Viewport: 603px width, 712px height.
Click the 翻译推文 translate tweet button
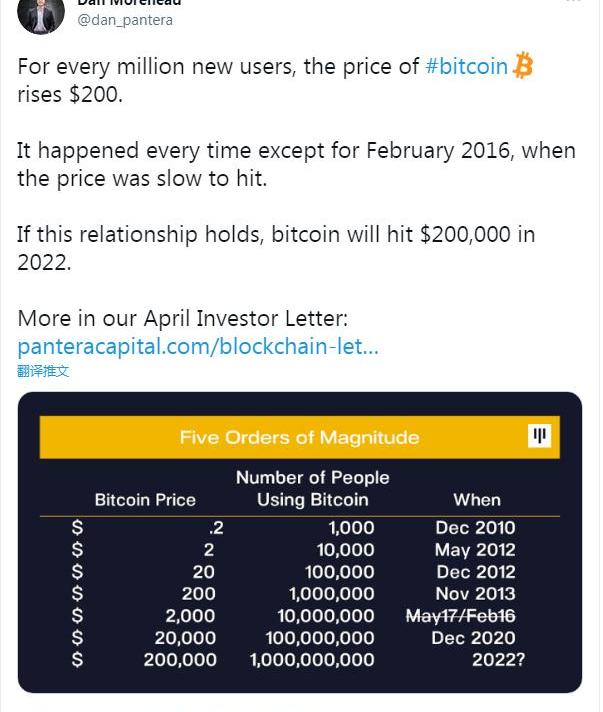click(x=43, y=371)
